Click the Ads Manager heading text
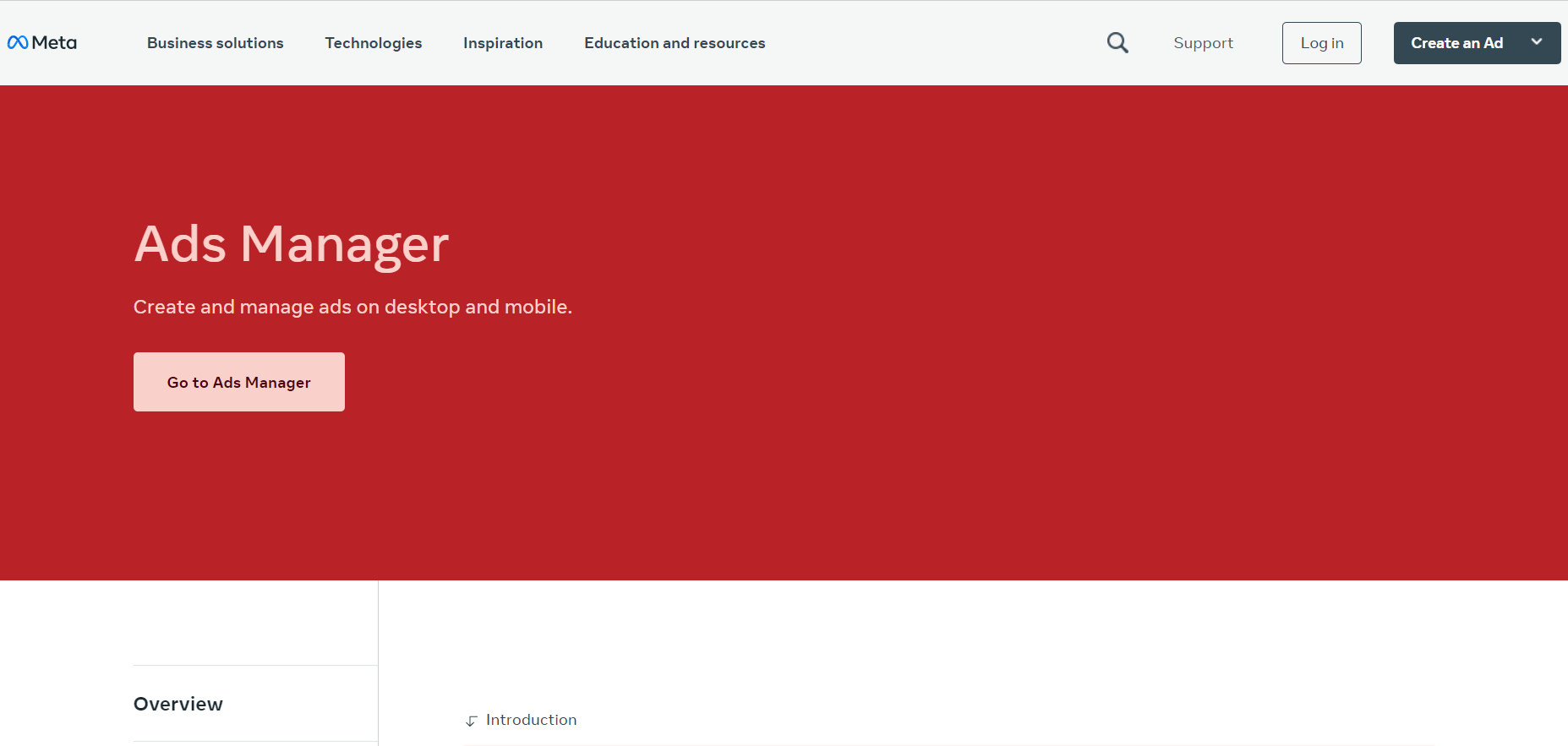The image size is (1568, 746). tap(292, 244)
